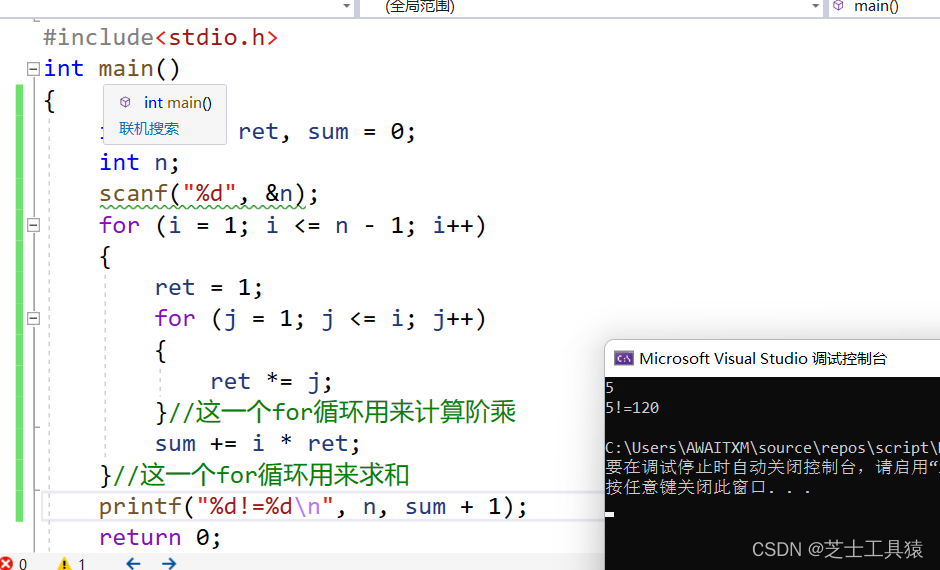Click the cube icon in the int main() tooltip
Image resolution: width=940 pixels, height=570 pixels.
(x=125, y=102)
